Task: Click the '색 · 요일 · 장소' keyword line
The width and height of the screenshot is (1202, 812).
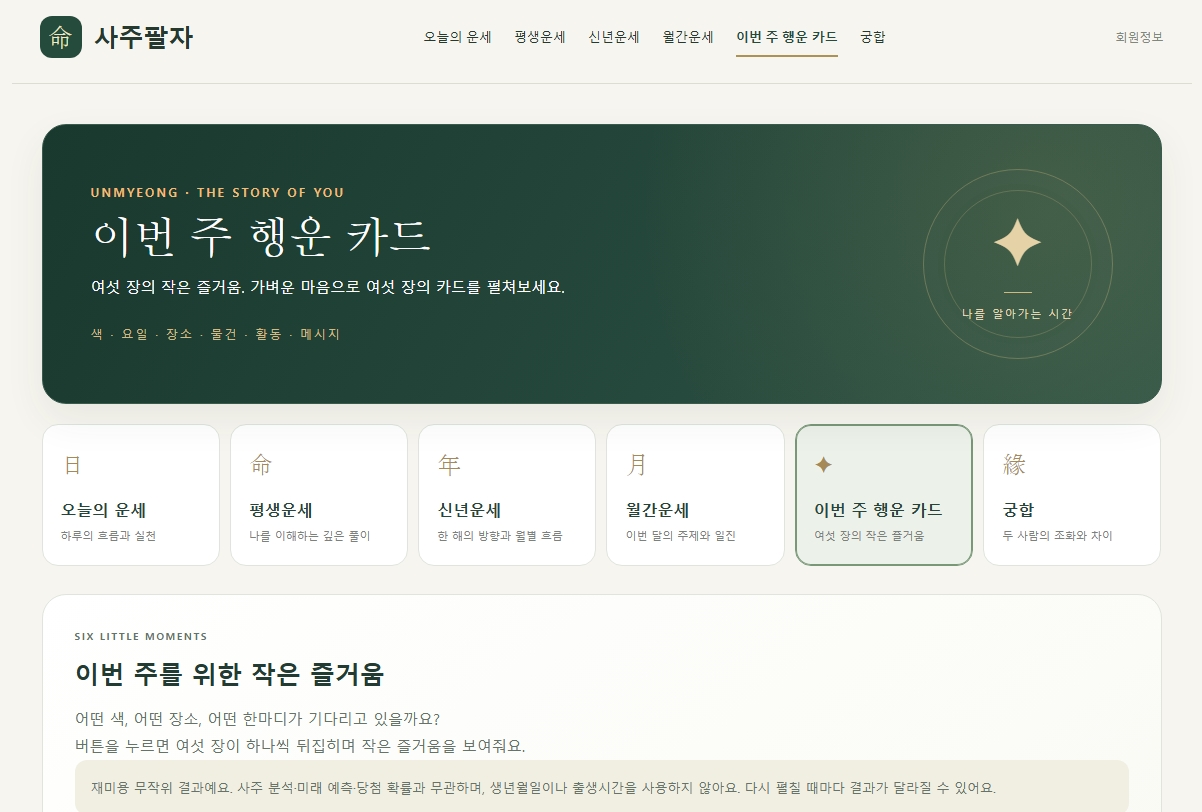Action: click(215, 334)
